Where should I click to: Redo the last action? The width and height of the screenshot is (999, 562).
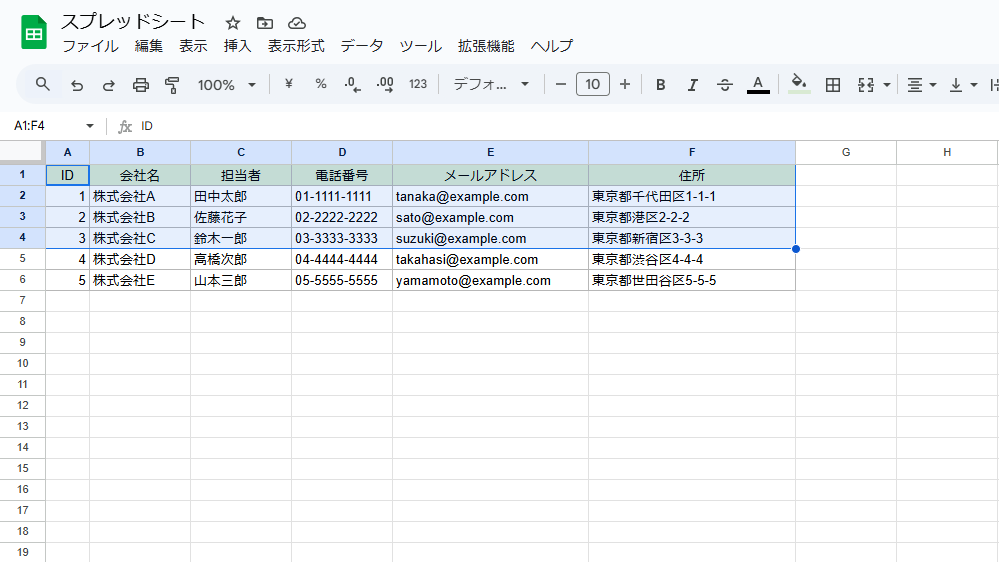(109, 85)
